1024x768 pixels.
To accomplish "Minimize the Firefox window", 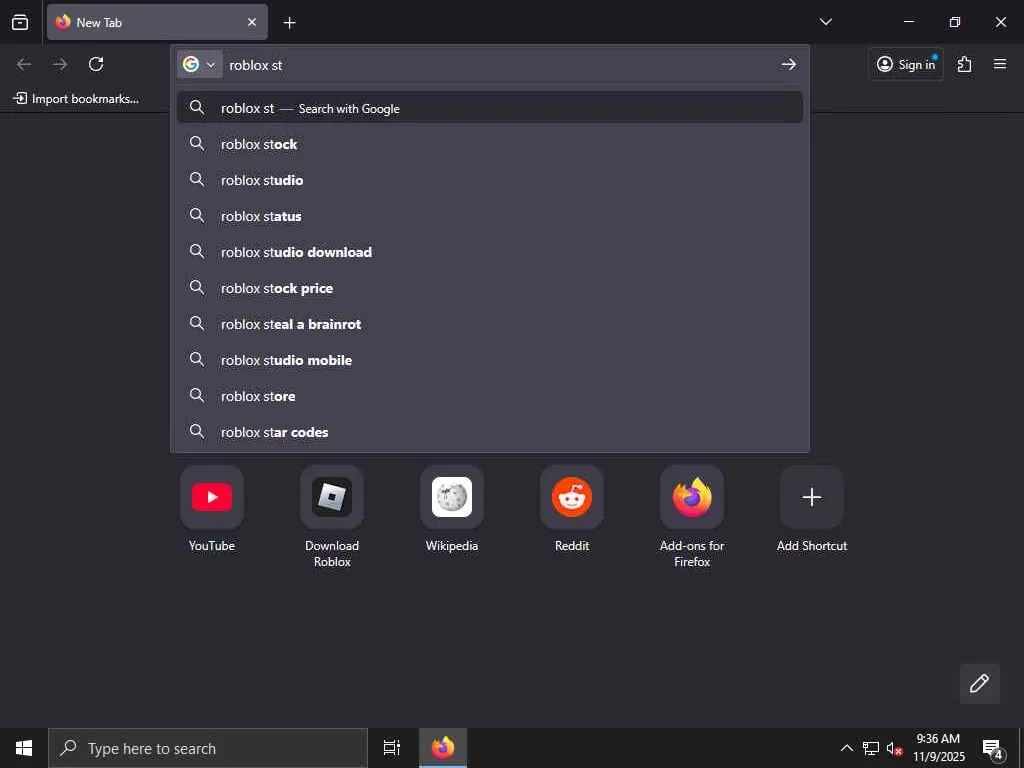I will 908,22.
